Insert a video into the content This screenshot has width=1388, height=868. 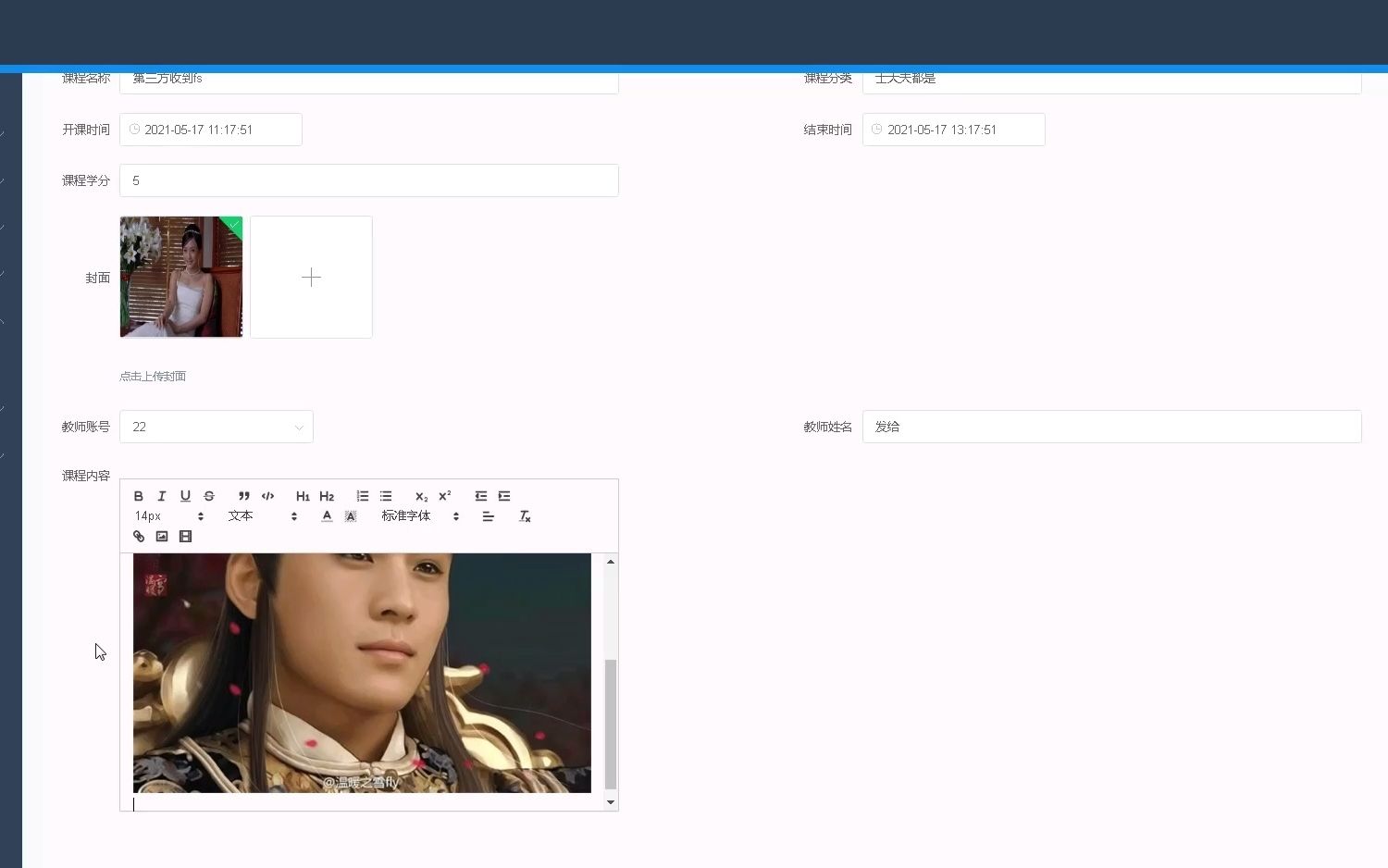[x=185, y=537]
